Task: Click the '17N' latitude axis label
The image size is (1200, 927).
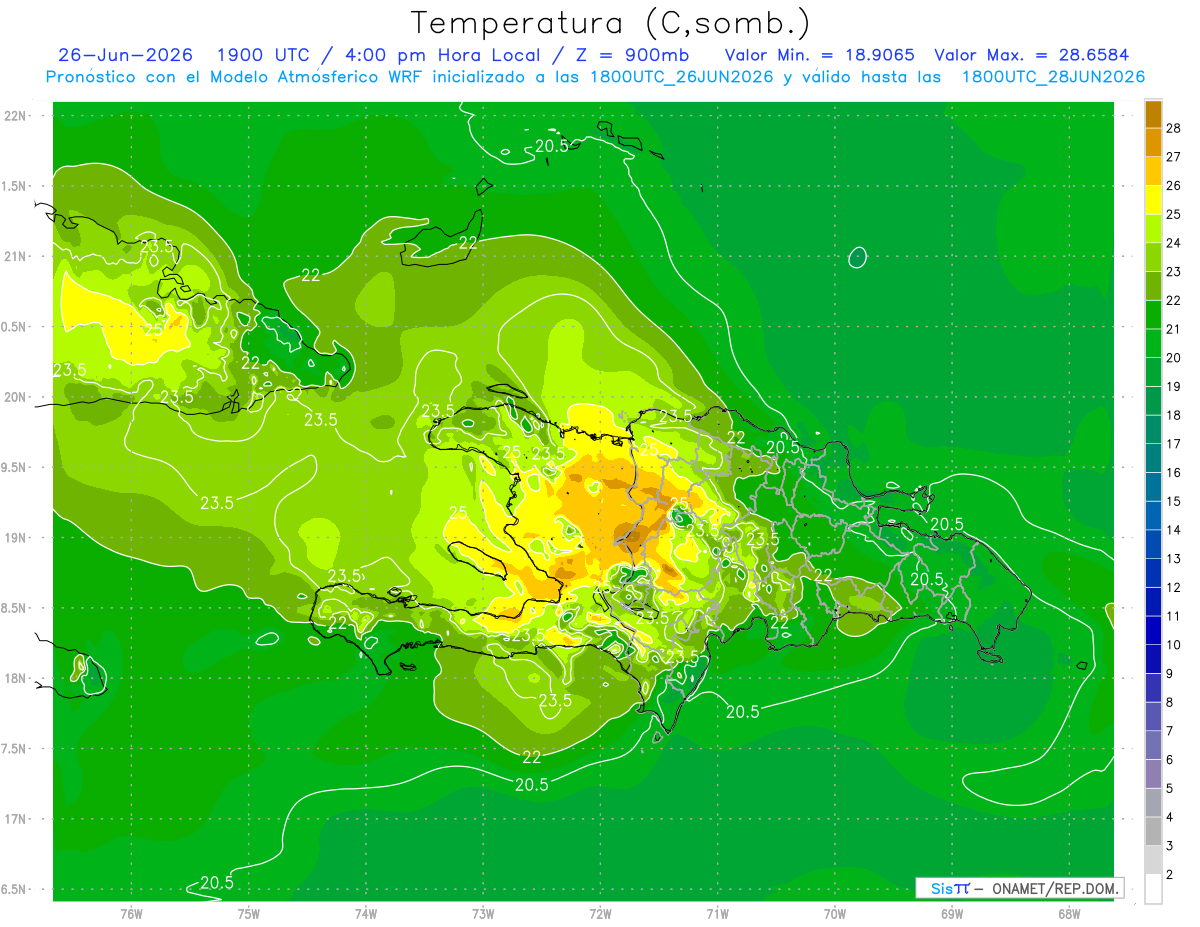Action: [x=15, y=819]
